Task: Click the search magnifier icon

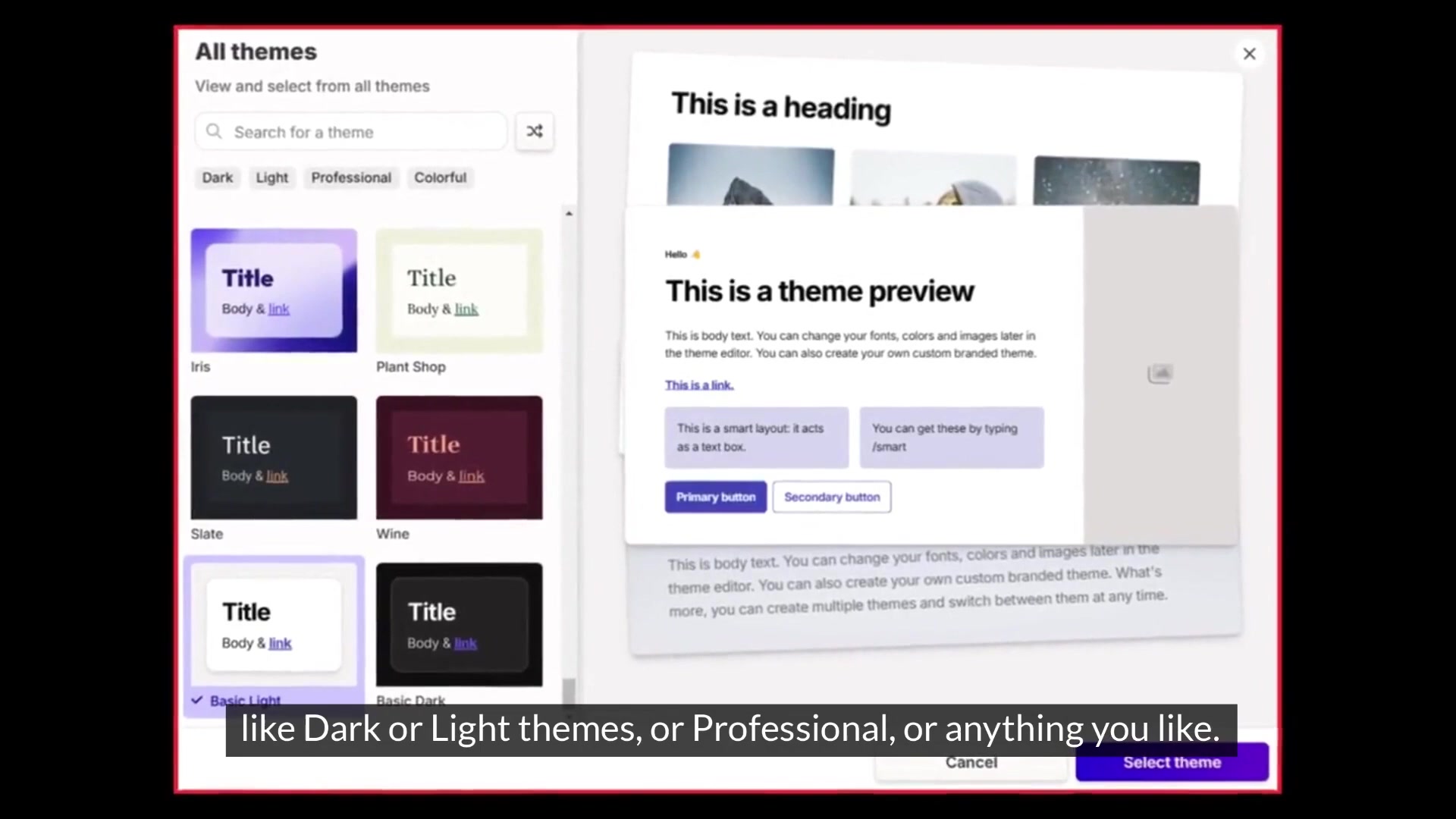Action: [x=215, y=131]
